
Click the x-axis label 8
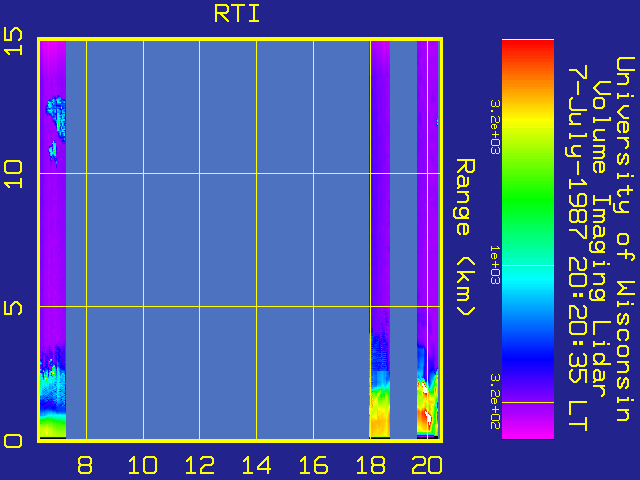85,465
